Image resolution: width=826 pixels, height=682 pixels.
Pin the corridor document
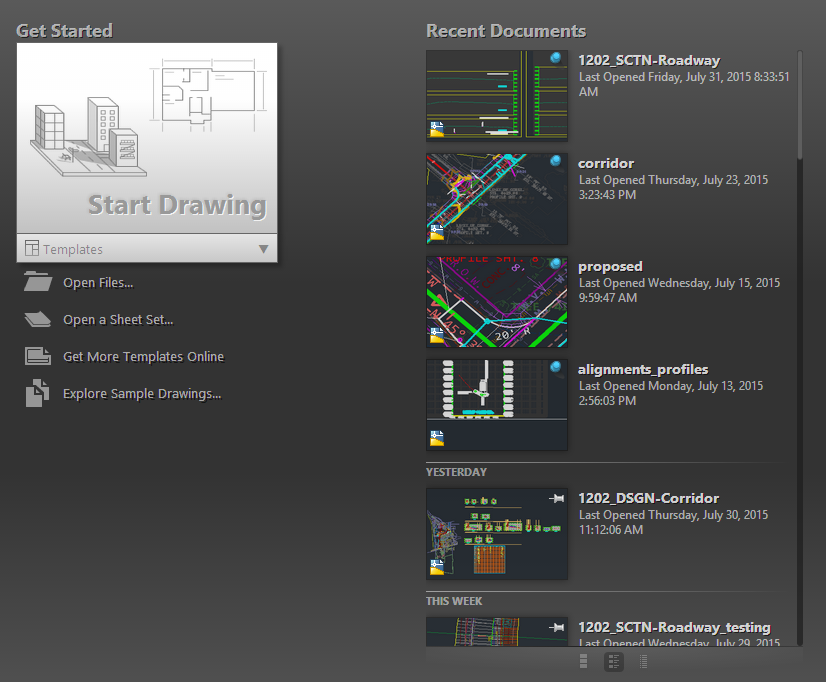tap(556, 161)
